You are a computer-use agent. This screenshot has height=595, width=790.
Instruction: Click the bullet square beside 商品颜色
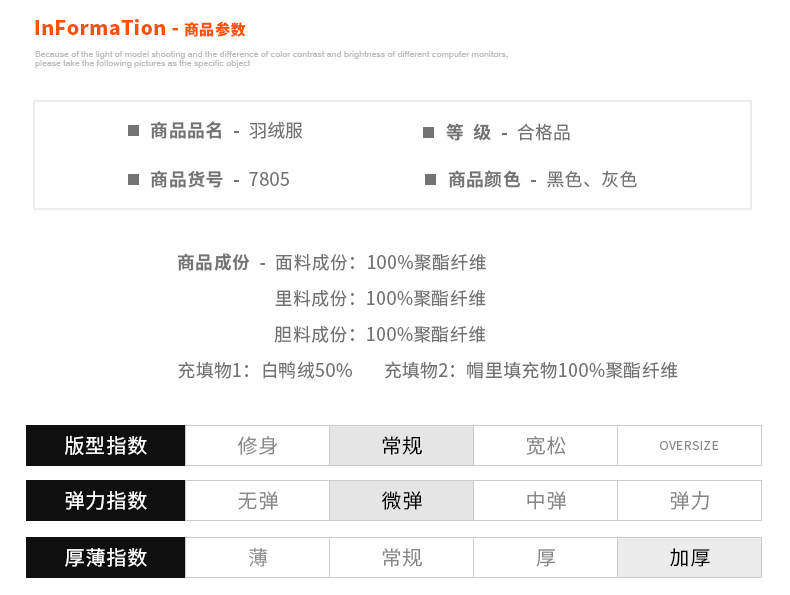coord(430,180)
